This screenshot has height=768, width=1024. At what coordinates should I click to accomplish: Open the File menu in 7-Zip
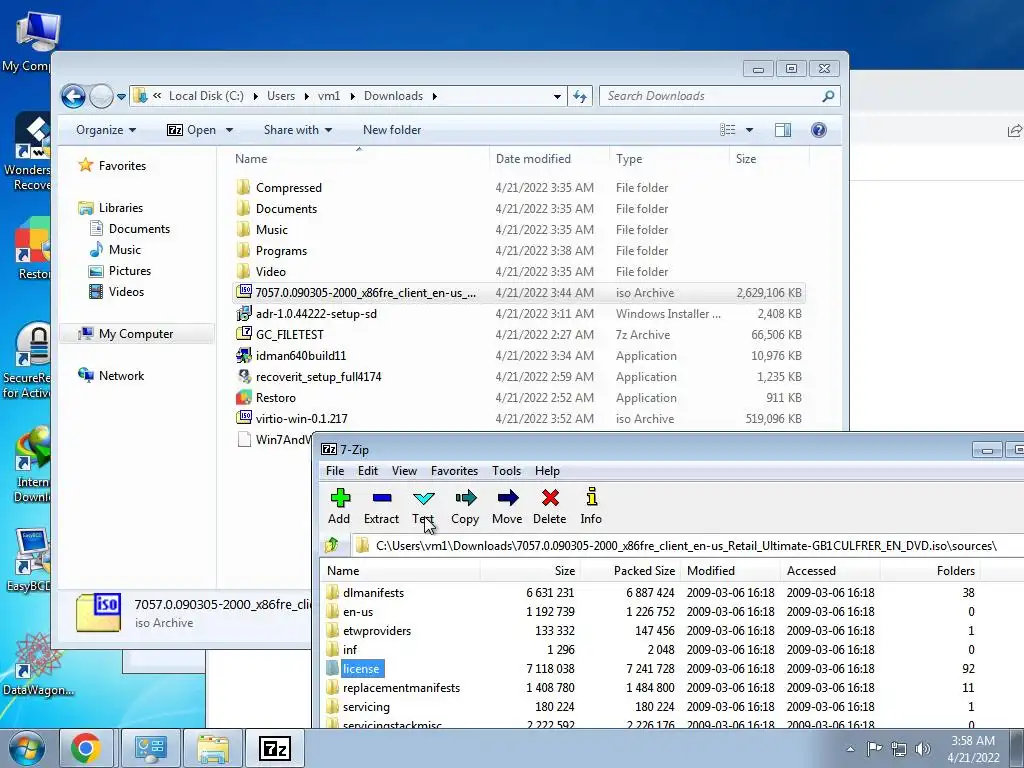click(335, 471)
